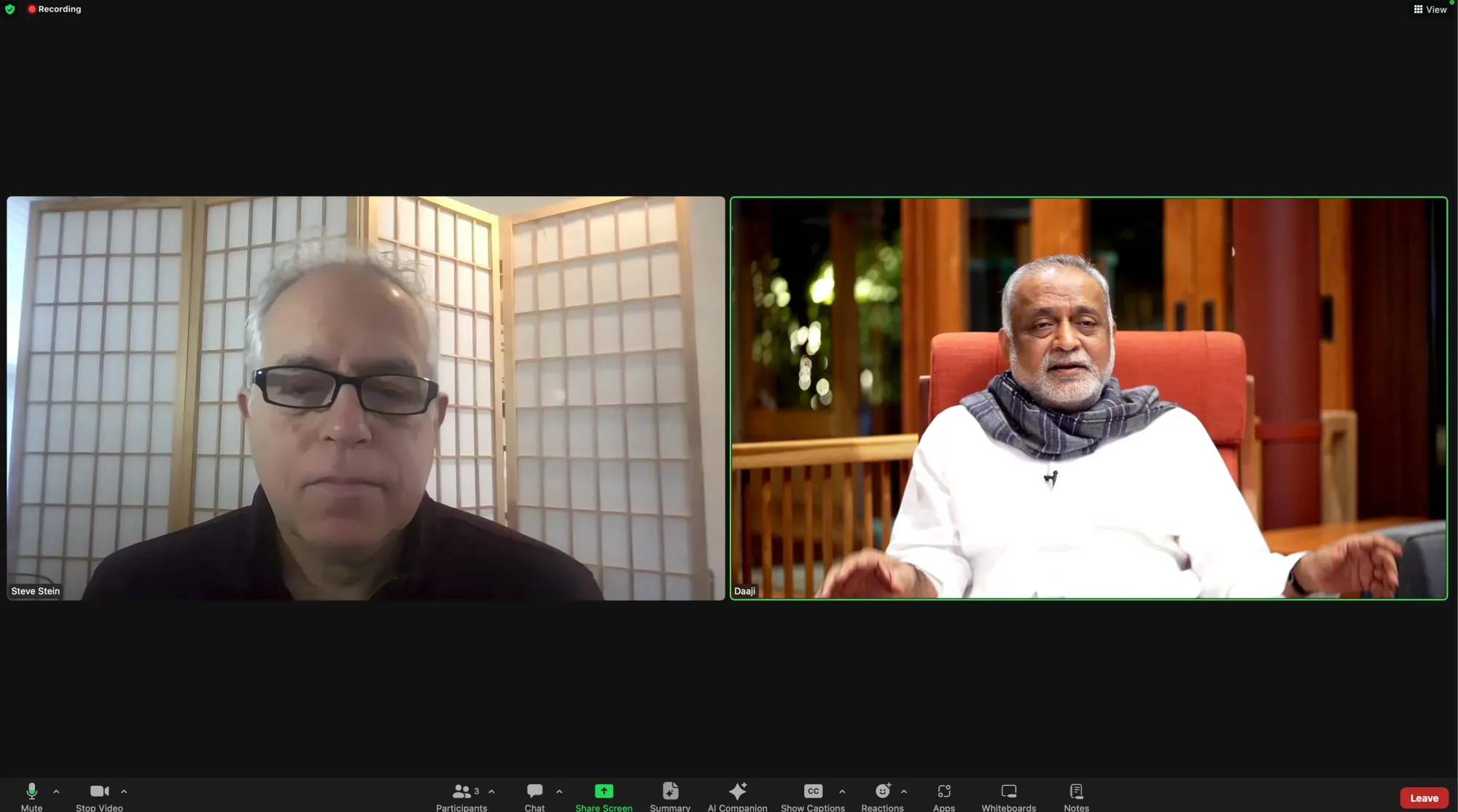Show Captions with the CC button
Image resolution: width=1458 pixels, height=812 pixels.
813,796
